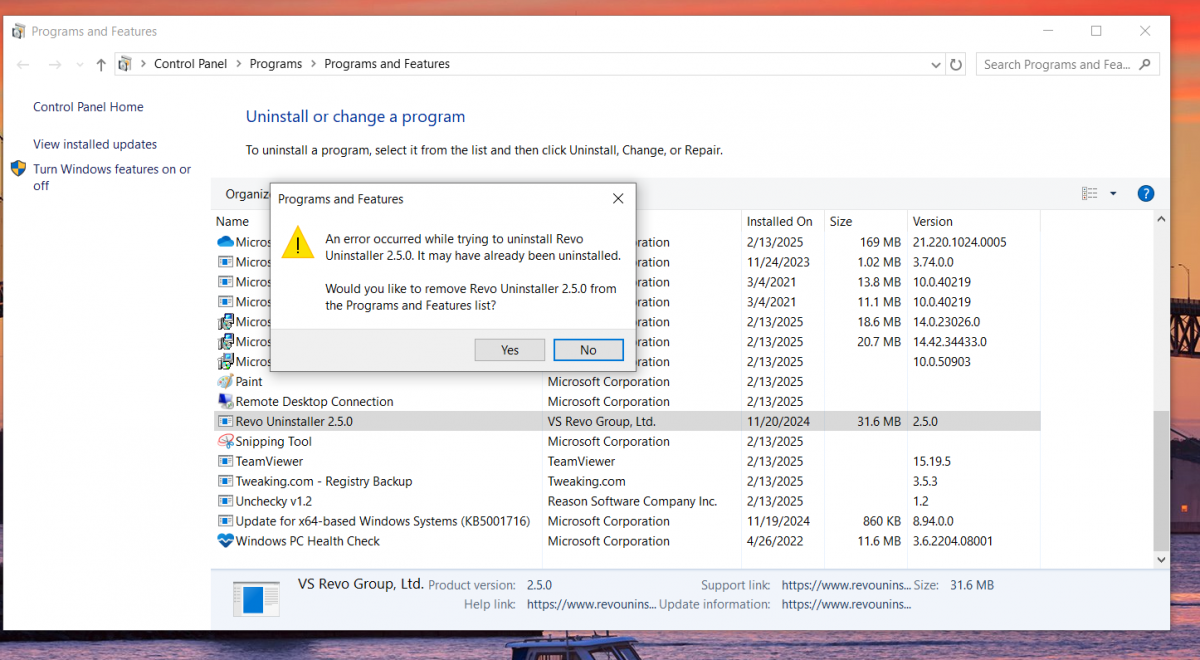The height and width of the screenshot is (660, 1200).
Task: Click the installed date 11/24/2023
Action: [x=778, y=262]
